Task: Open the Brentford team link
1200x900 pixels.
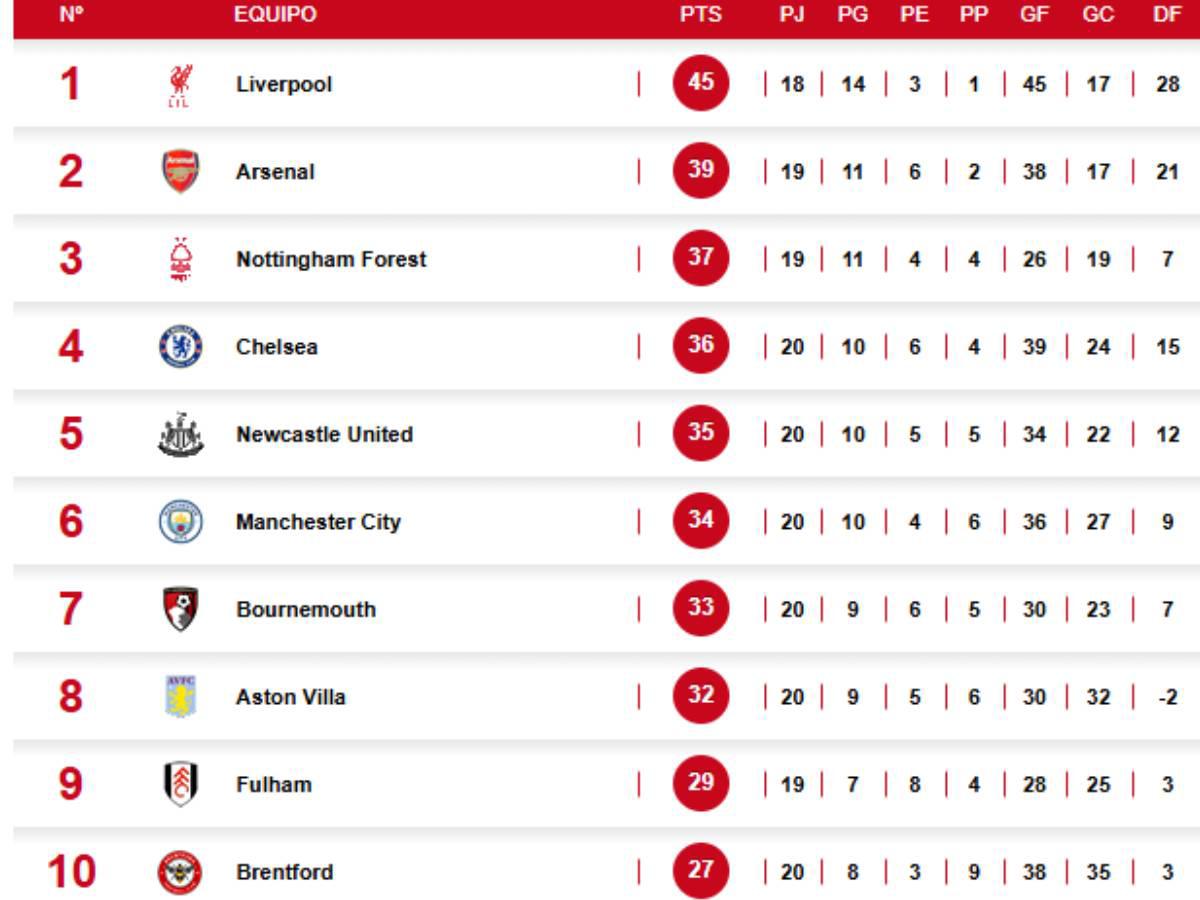Action: (284, 872)
